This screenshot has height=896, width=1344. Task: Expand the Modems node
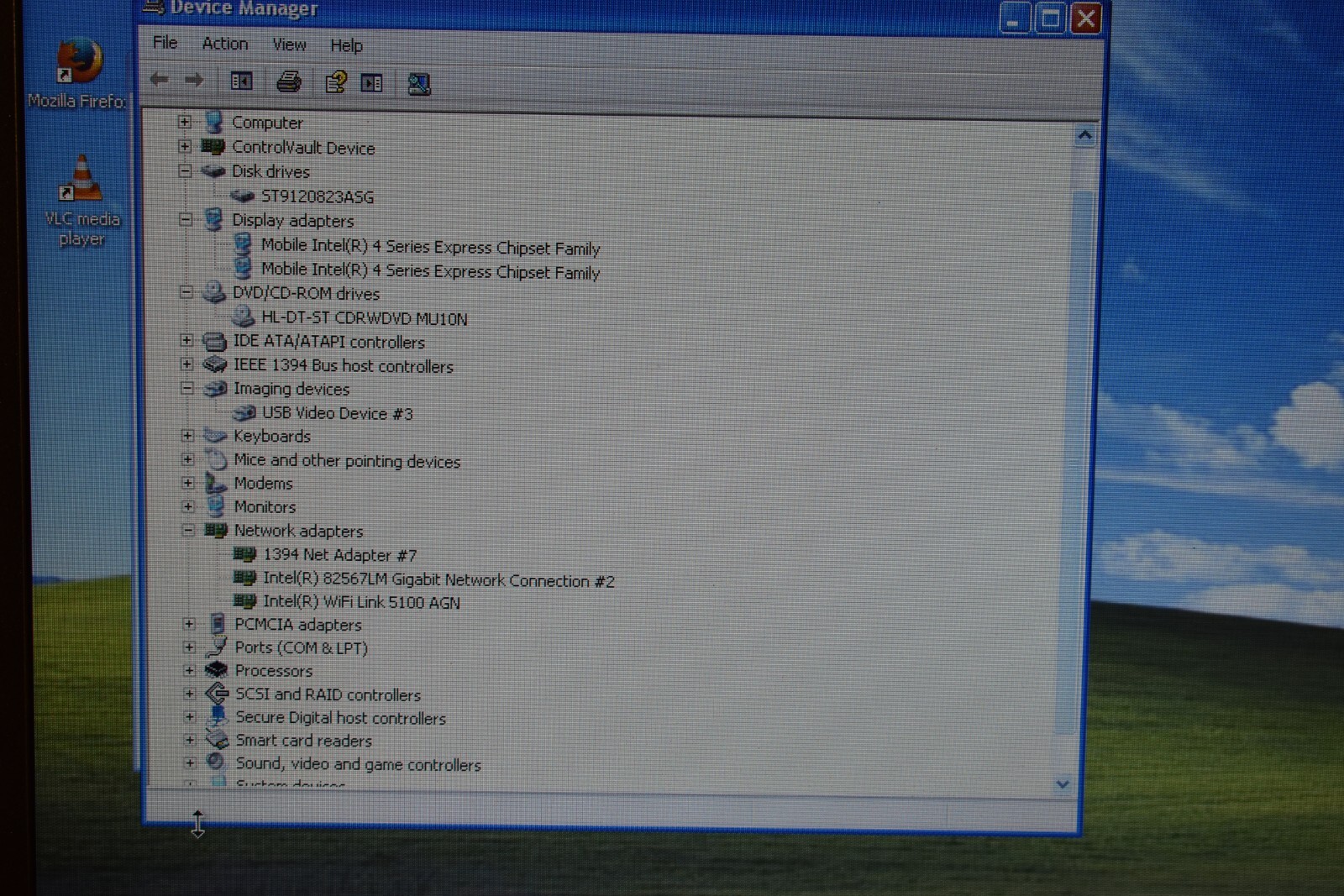click(x=187, y=483)
